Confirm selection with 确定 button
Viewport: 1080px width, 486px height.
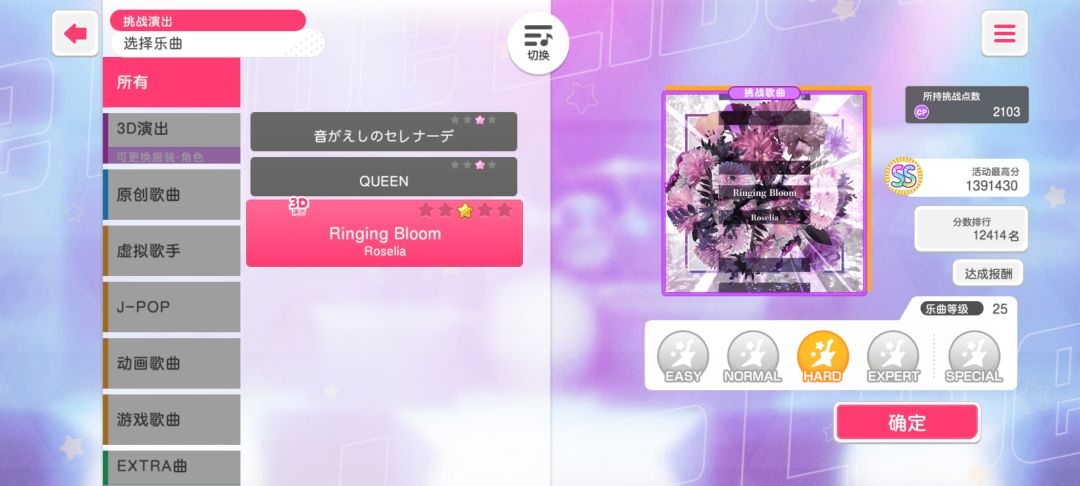point(907,422)
